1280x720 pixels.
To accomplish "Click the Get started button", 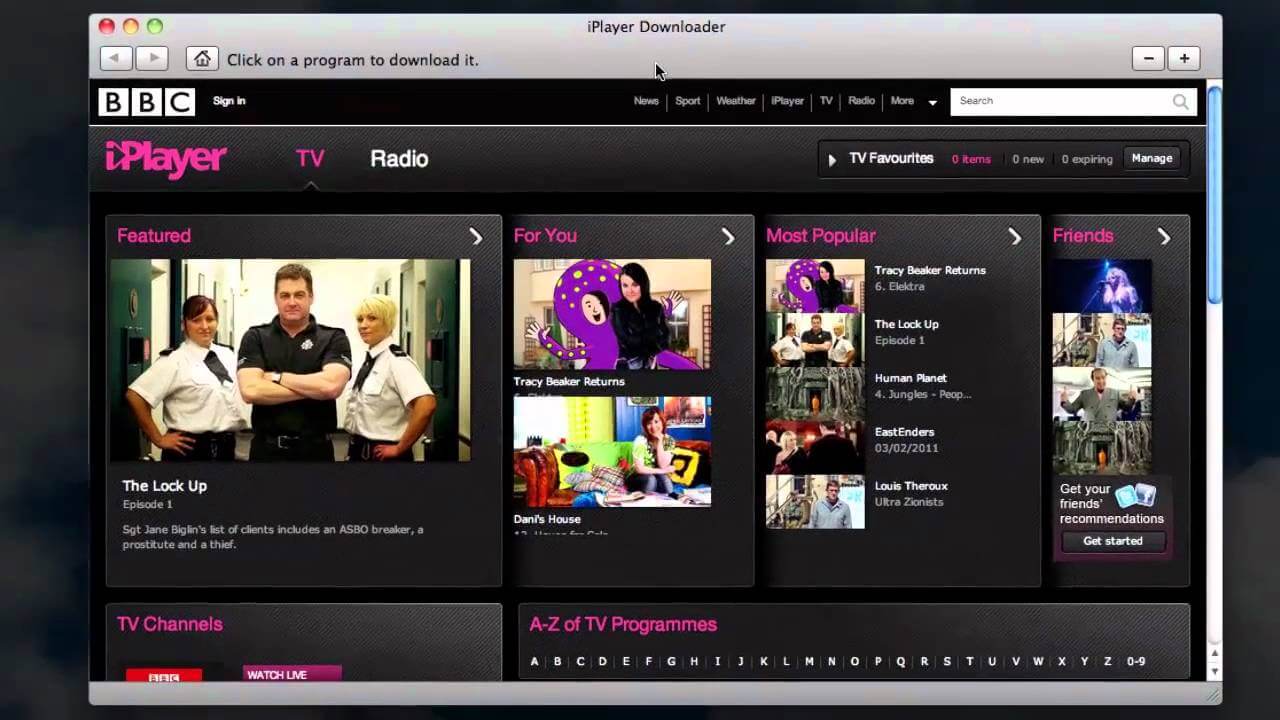I will 1113,541.
